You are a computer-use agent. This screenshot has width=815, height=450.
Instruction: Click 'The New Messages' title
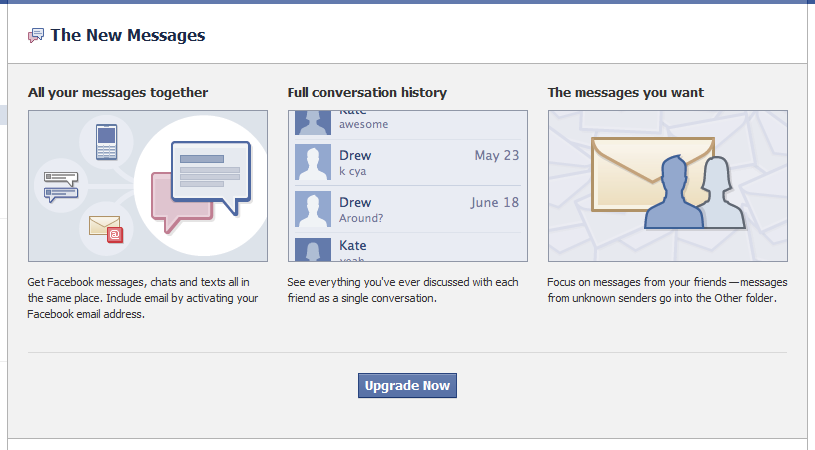coord(128,35)
